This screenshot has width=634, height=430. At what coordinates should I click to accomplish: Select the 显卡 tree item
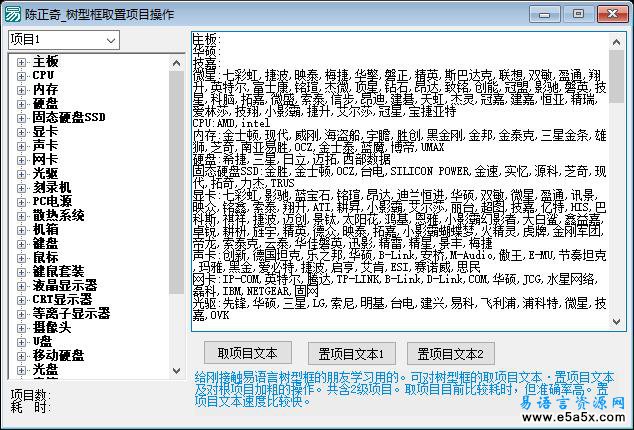tap(45, 131)
